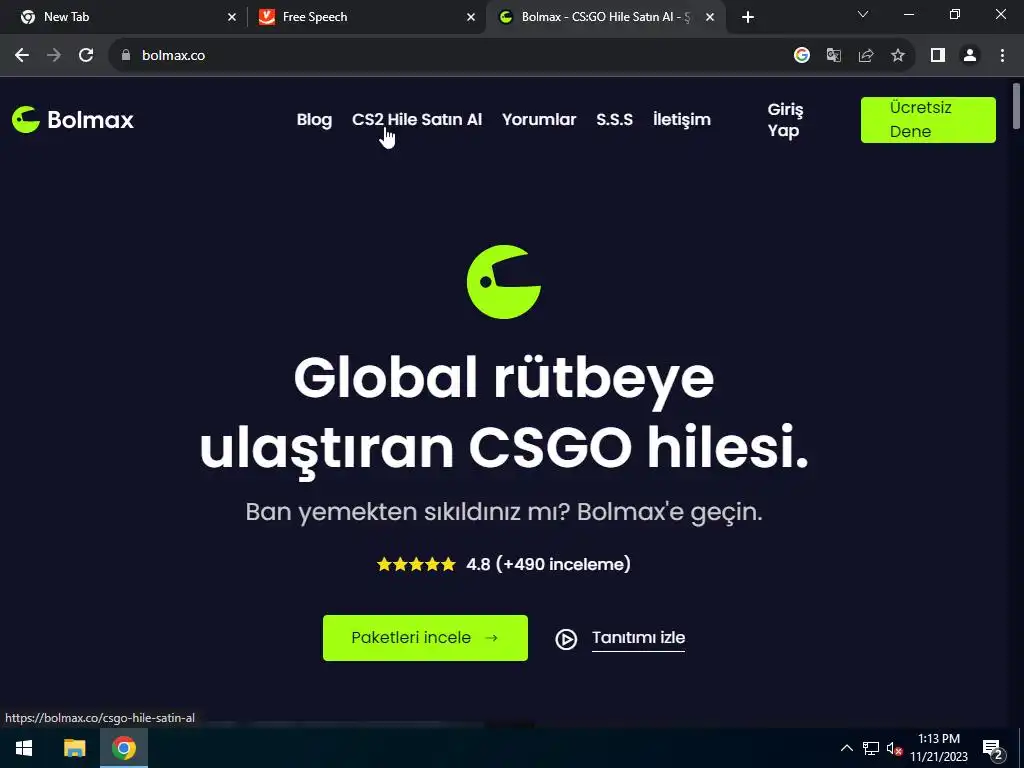Click the network icon in system tray
Screen dimensions: 1024x768
coord(871,748)
